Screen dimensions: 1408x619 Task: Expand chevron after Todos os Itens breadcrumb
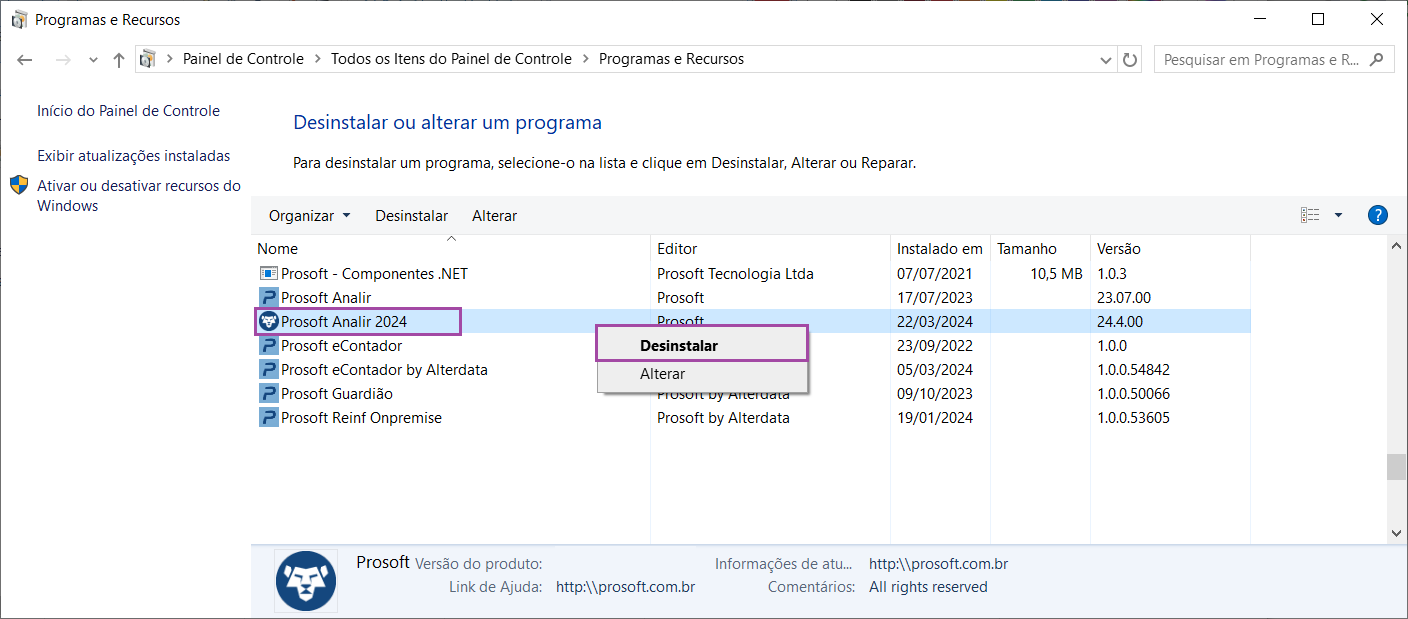point(586,60)
